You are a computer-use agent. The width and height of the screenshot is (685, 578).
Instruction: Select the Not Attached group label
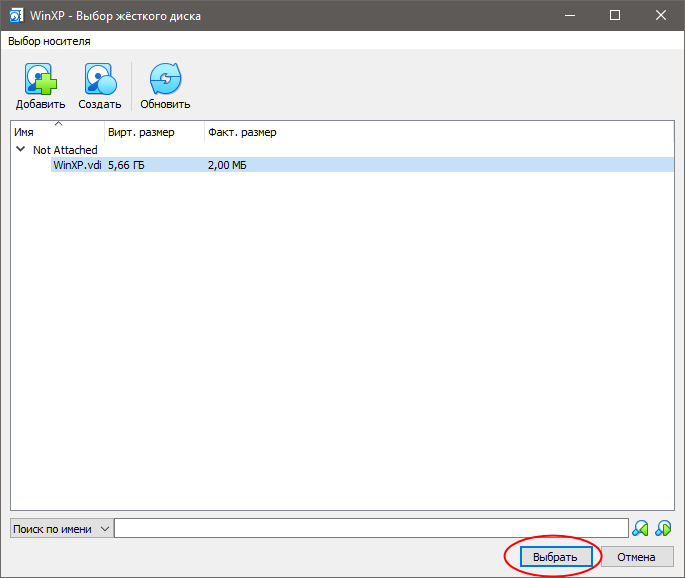[65, 150]
